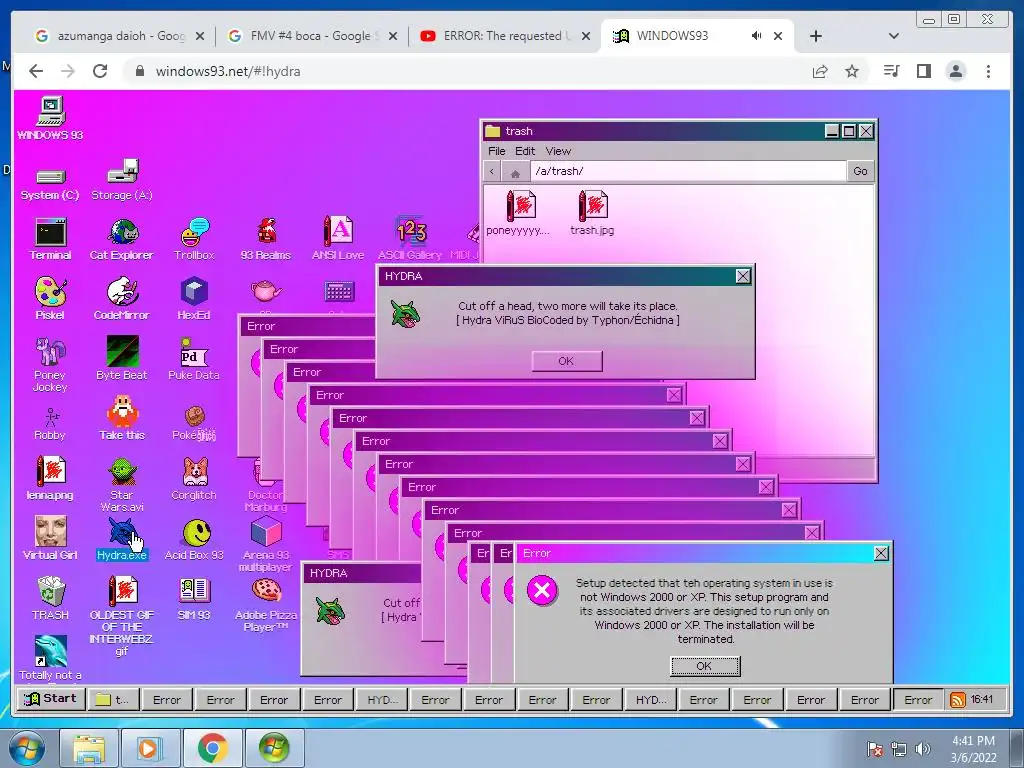Open Chrome from the Windows taskbar
Viewport: 1024px width, 768px height.
[212, 748]
